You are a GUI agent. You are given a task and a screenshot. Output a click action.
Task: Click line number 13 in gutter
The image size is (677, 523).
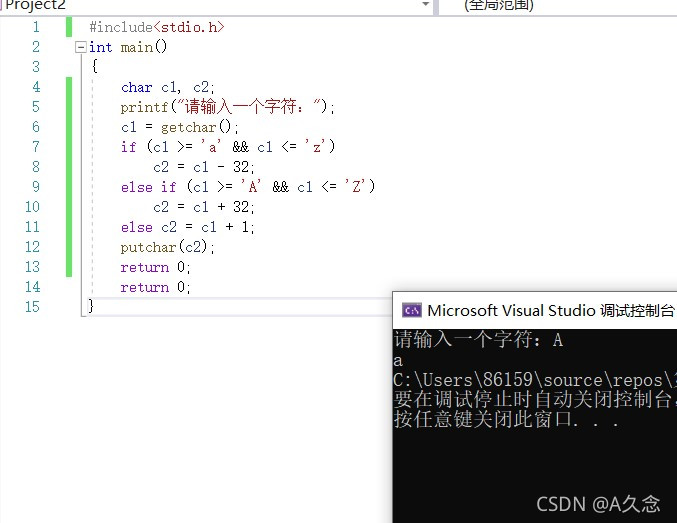coord(32,267)
